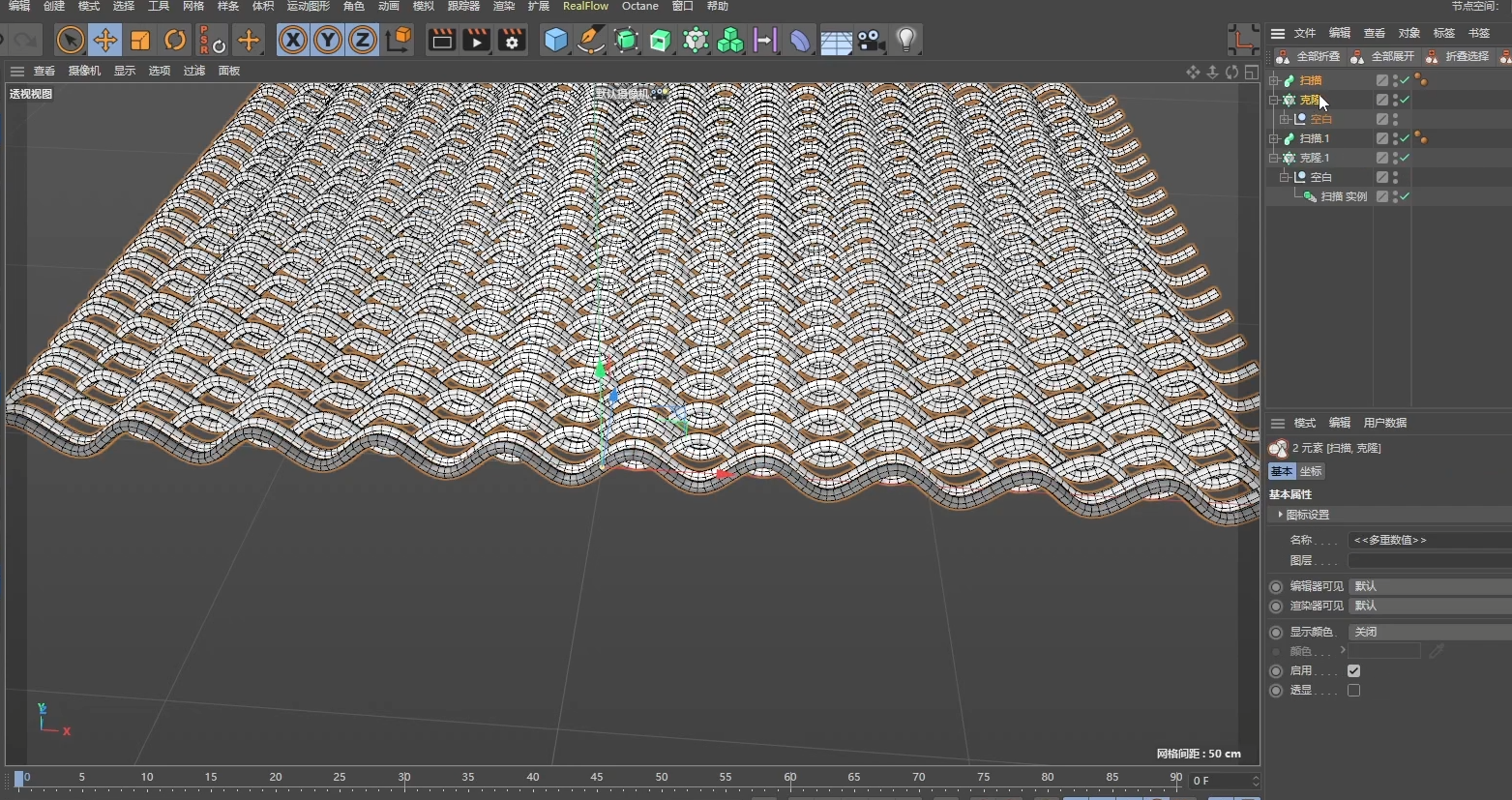This screenshot has width=1512, height=800.
Task: Open the Subdivision Surface generator icon
Action: (627, 40)
